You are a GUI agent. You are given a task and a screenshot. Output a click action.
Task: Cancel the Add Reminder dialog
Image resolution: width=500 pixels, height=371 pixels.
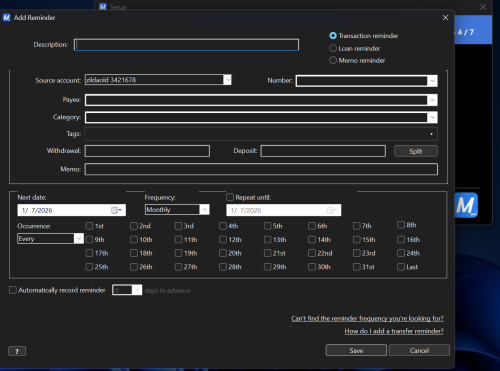419,350
